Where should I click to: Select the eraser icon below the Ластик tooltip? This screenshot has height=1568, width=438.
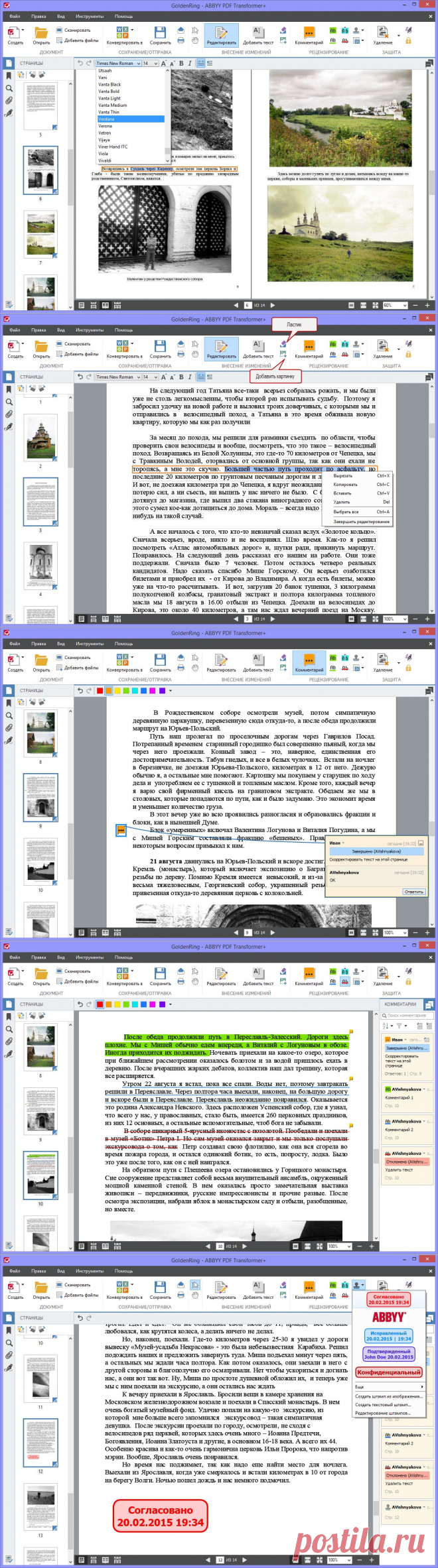point(283,343)
